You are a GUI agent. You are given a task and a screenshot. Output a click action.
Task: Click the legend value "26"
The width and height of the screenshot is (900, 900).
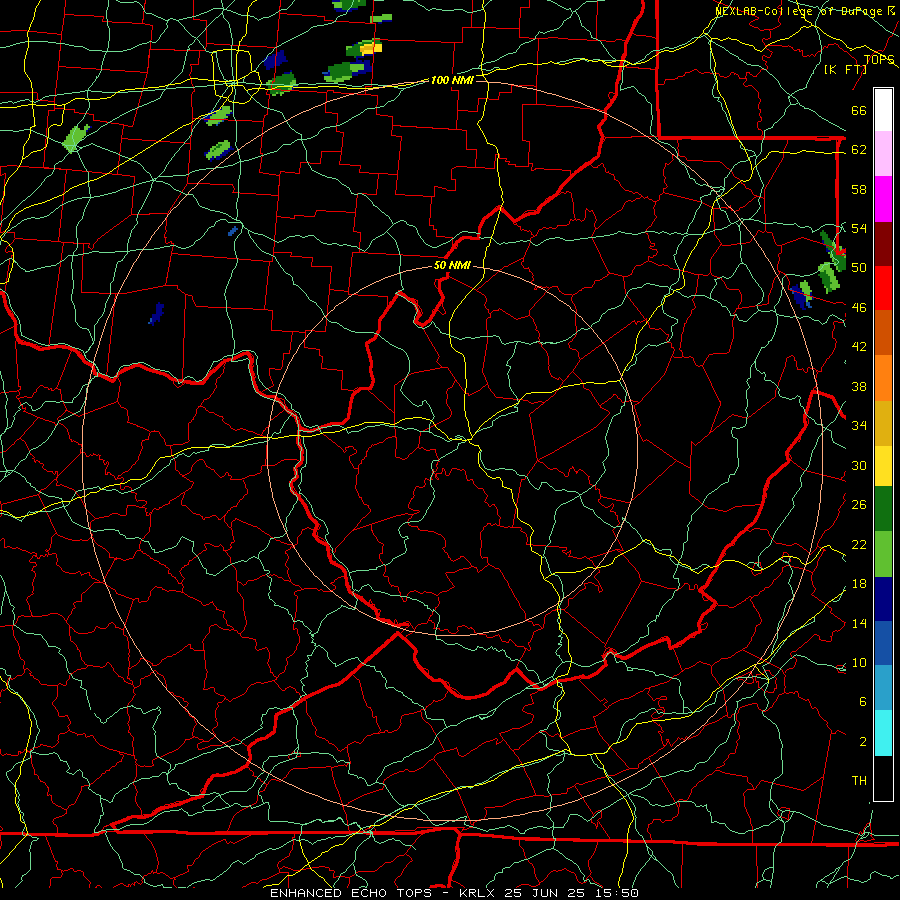pos(859,505)
